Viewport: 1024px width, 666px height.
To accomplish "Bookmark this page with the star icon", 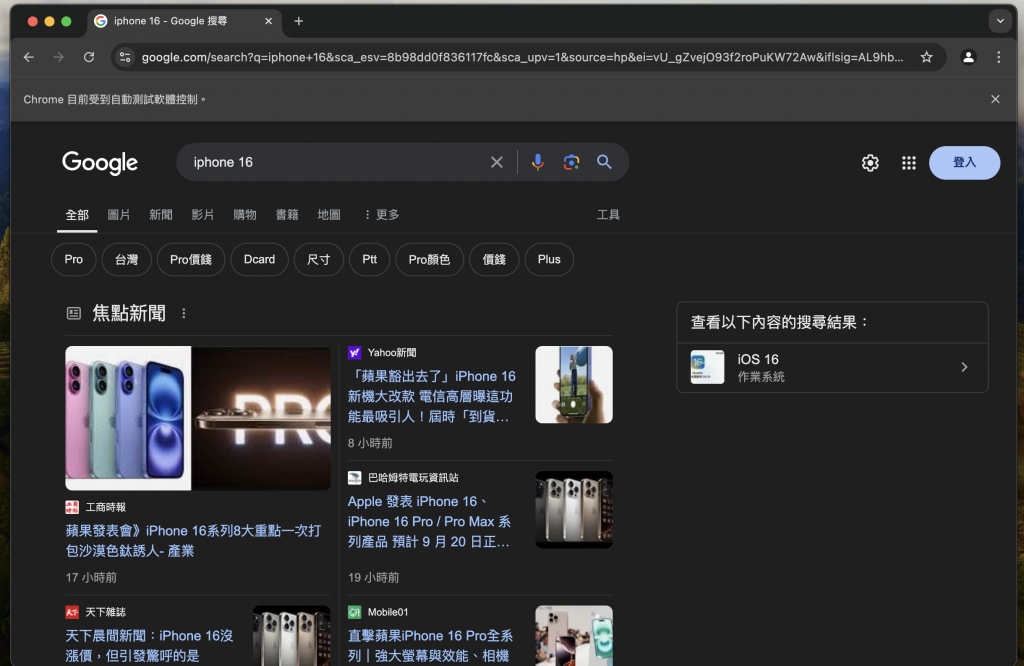I will (926, 57).
